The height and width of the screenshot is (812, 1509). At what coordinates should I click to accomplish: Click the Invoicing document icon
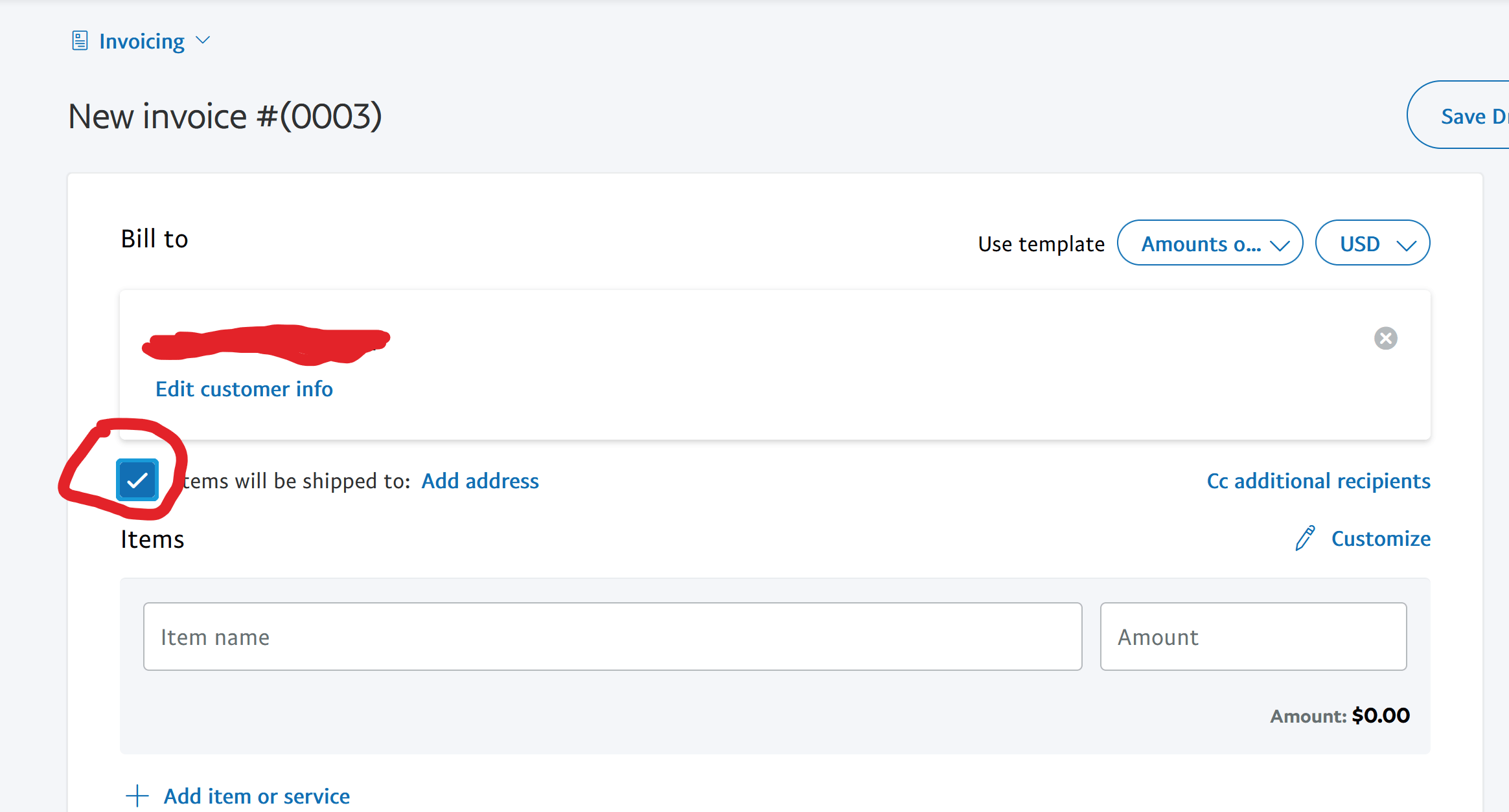(x=80, y=41)
